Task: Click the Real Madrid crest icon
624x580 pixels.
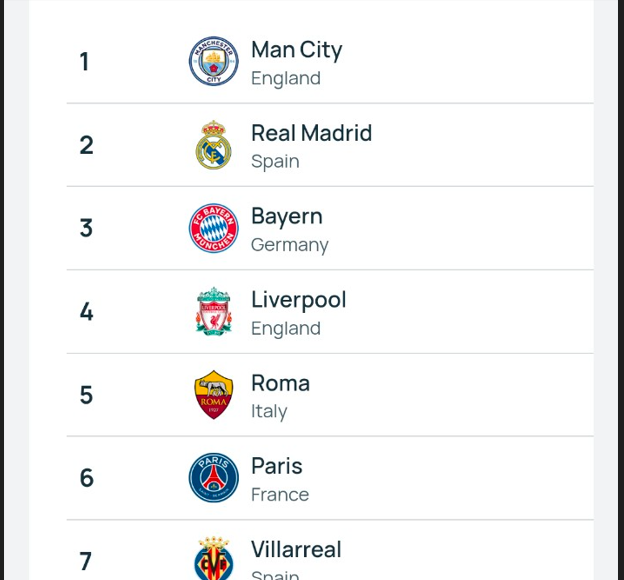Action: (214, 145)
